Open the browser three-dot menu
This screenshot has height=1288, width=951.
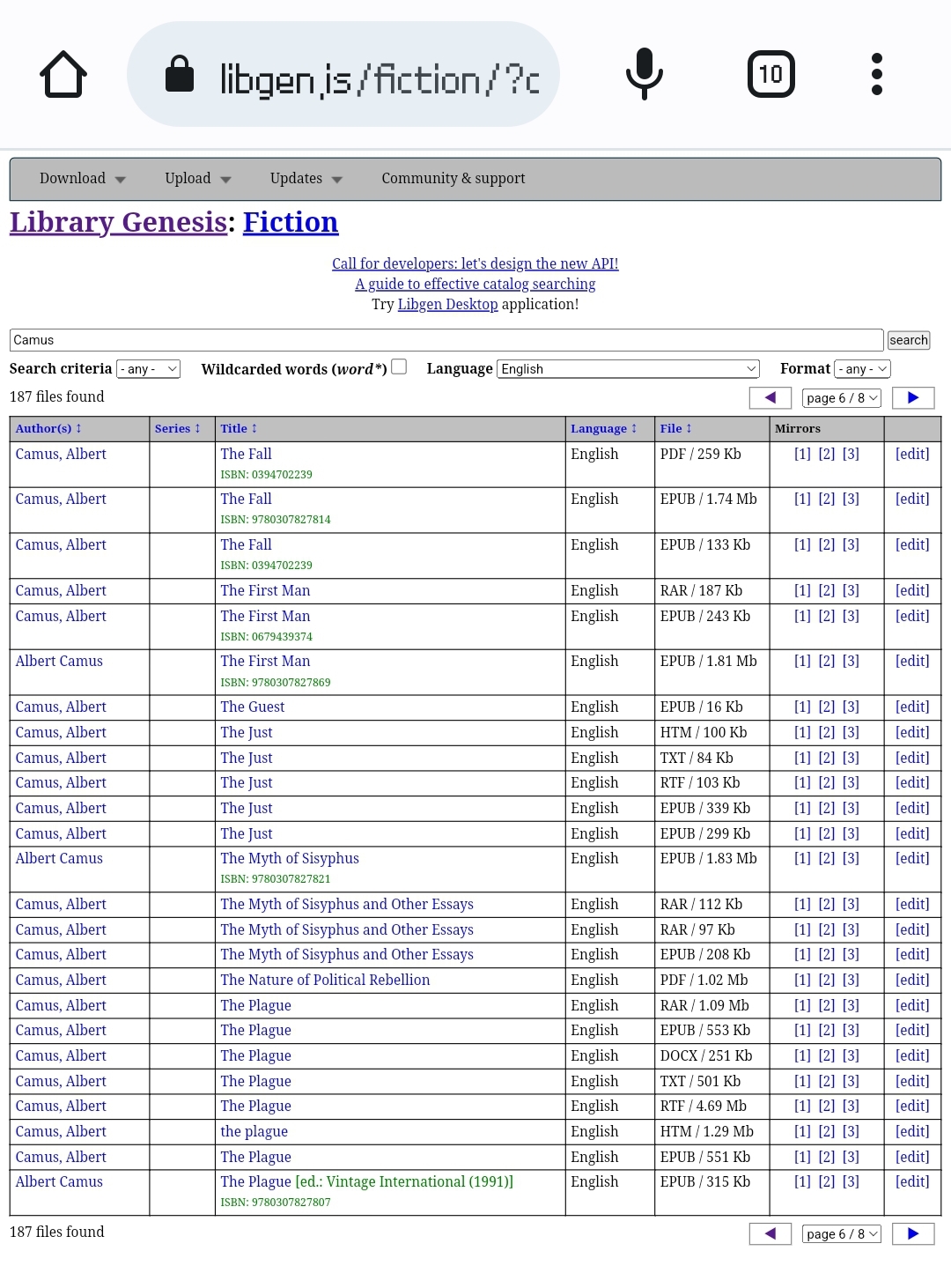[x=876, y=74]
